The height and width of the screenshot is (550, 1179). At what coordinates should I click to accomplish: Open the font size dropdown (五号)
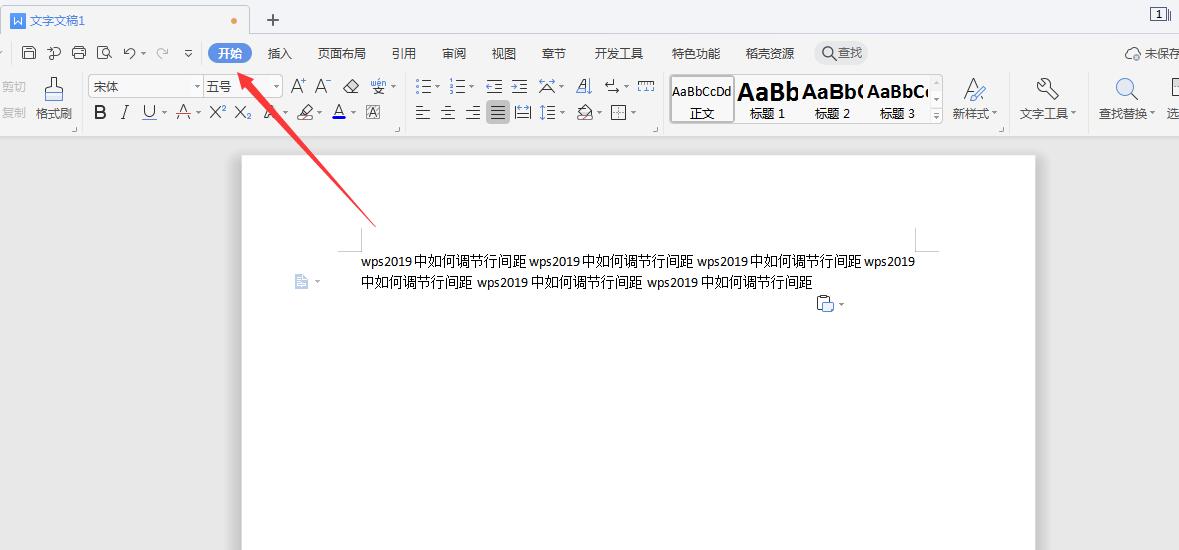tap(276, 87)
